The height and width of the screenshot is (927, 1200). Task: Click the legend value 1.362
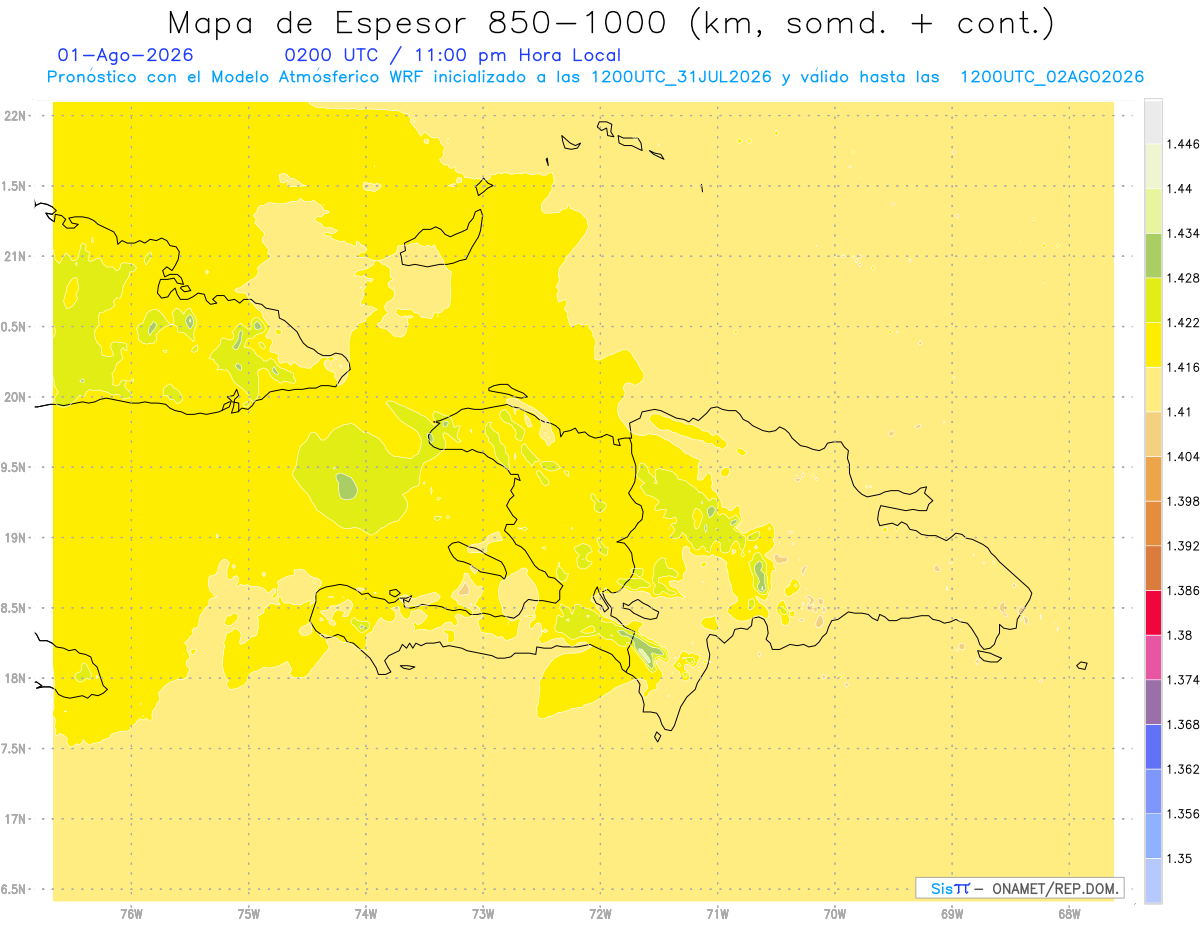tap(1185, 769)
